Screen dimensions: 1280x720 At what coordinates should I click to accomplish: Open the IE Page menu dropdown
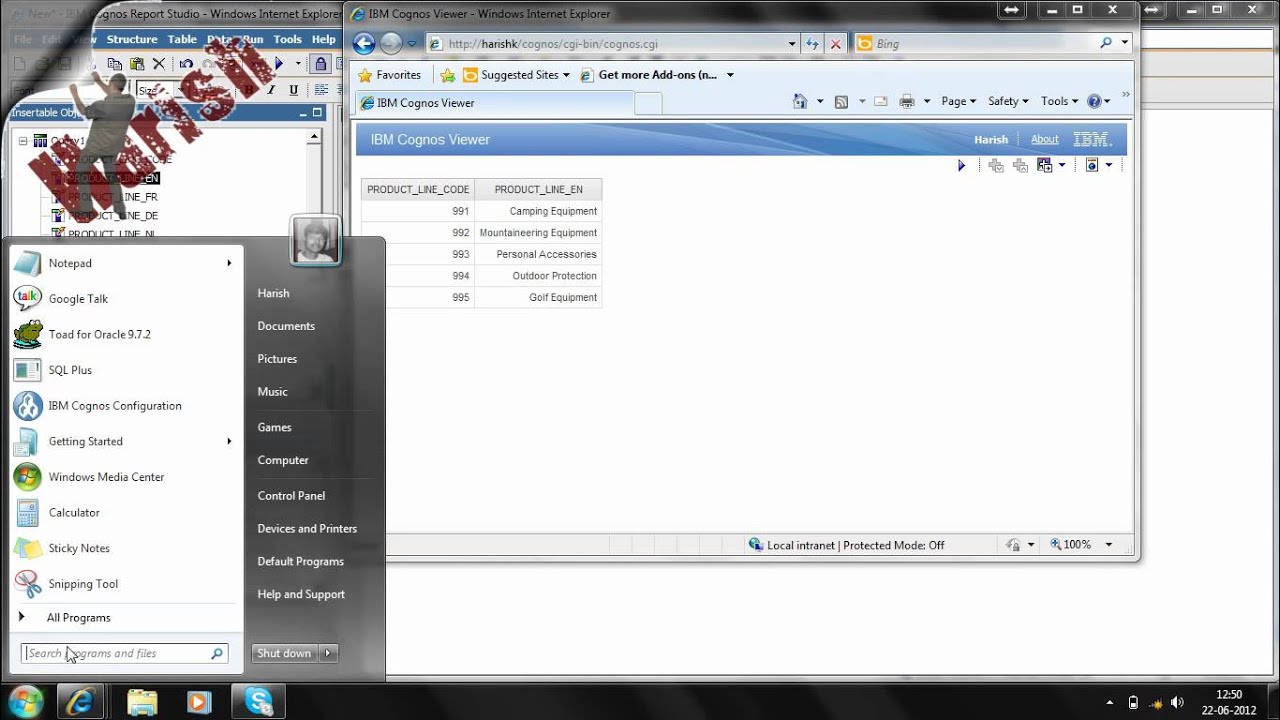point(958,101)
